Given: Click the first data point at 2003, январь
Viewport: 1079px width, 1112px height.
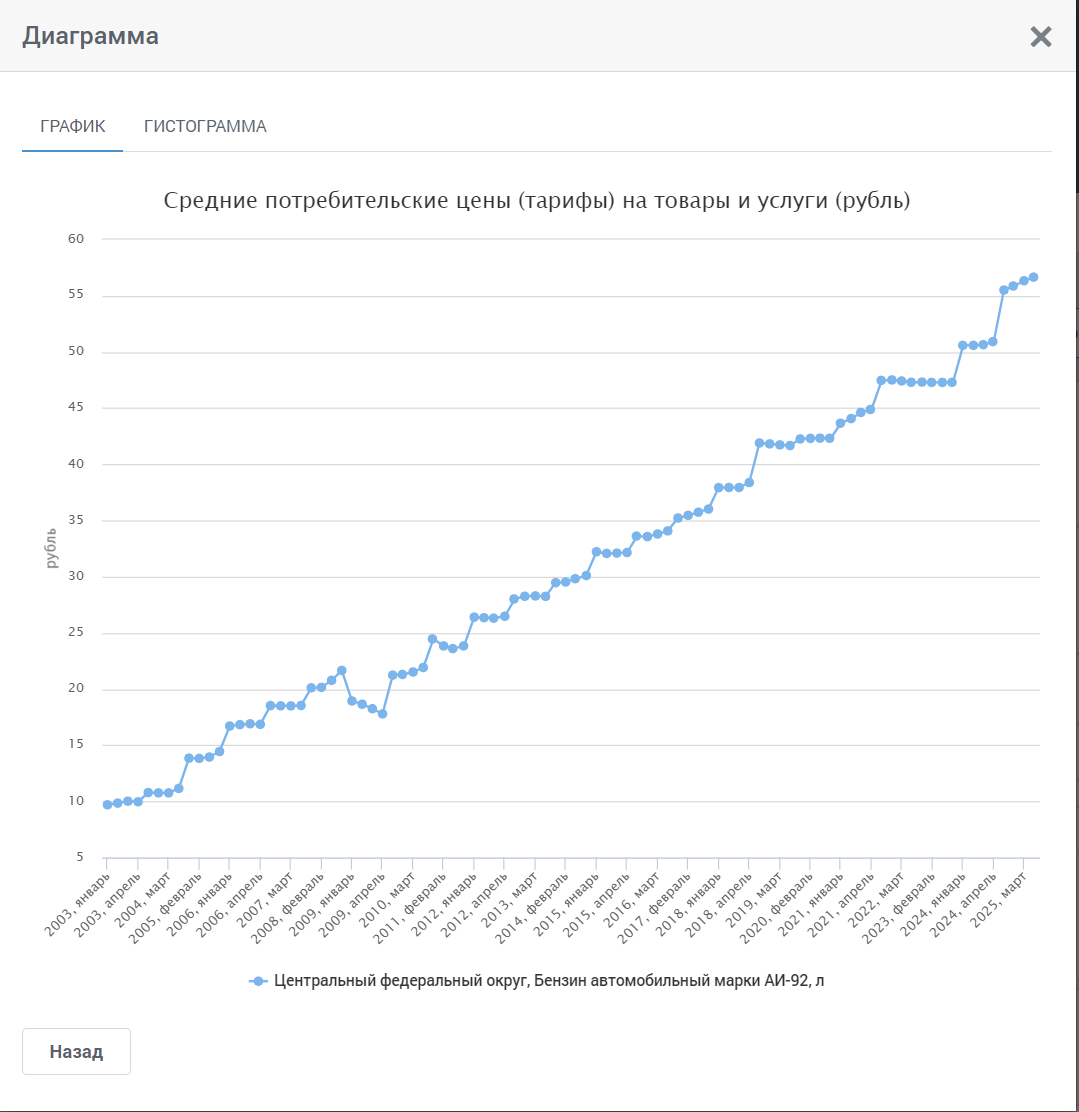Looking at the screenshot, I should [107, 804].
